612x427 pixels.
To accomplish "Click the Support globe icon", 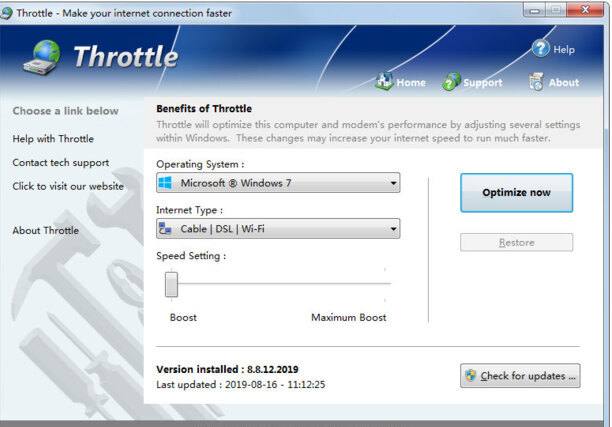I will [x=451, y=82].
